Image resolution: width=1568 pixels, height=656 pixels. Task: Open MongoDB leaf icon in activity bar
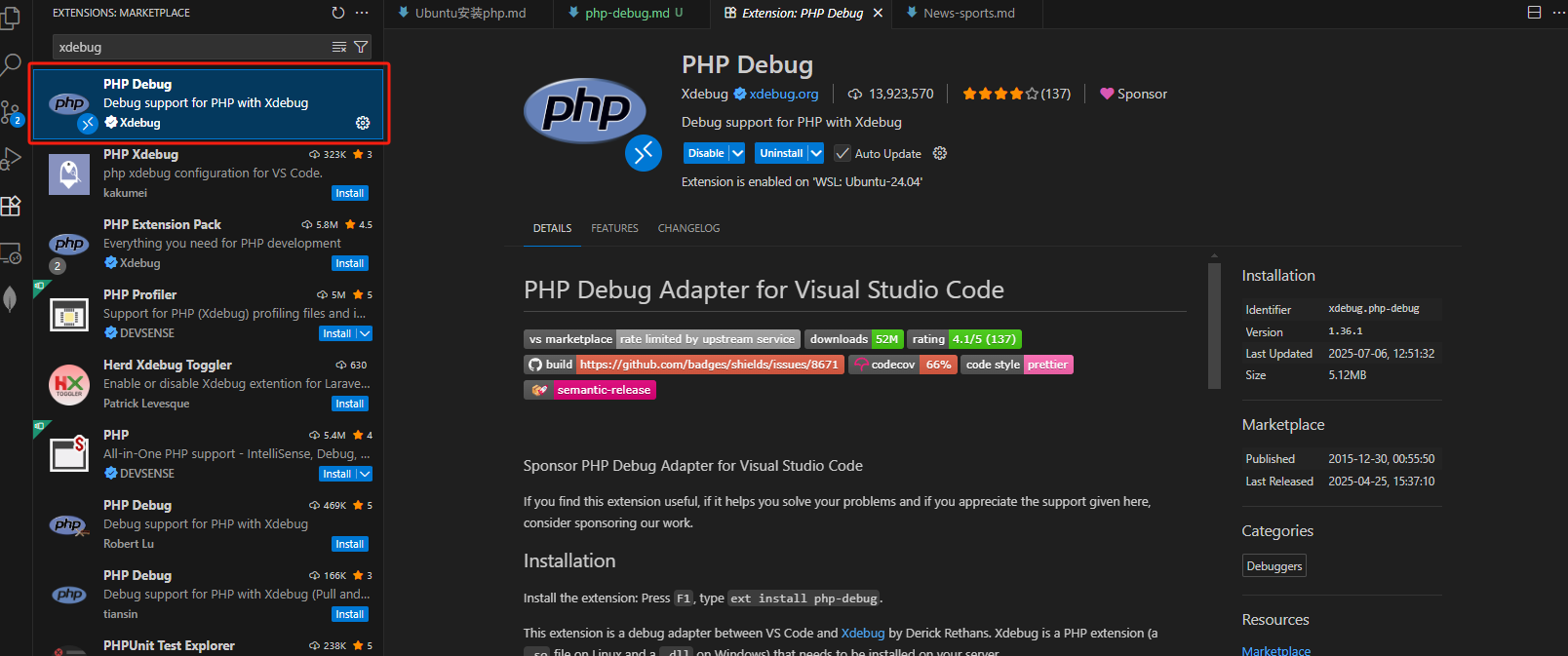pyautogui.click(x=11, y=299)
